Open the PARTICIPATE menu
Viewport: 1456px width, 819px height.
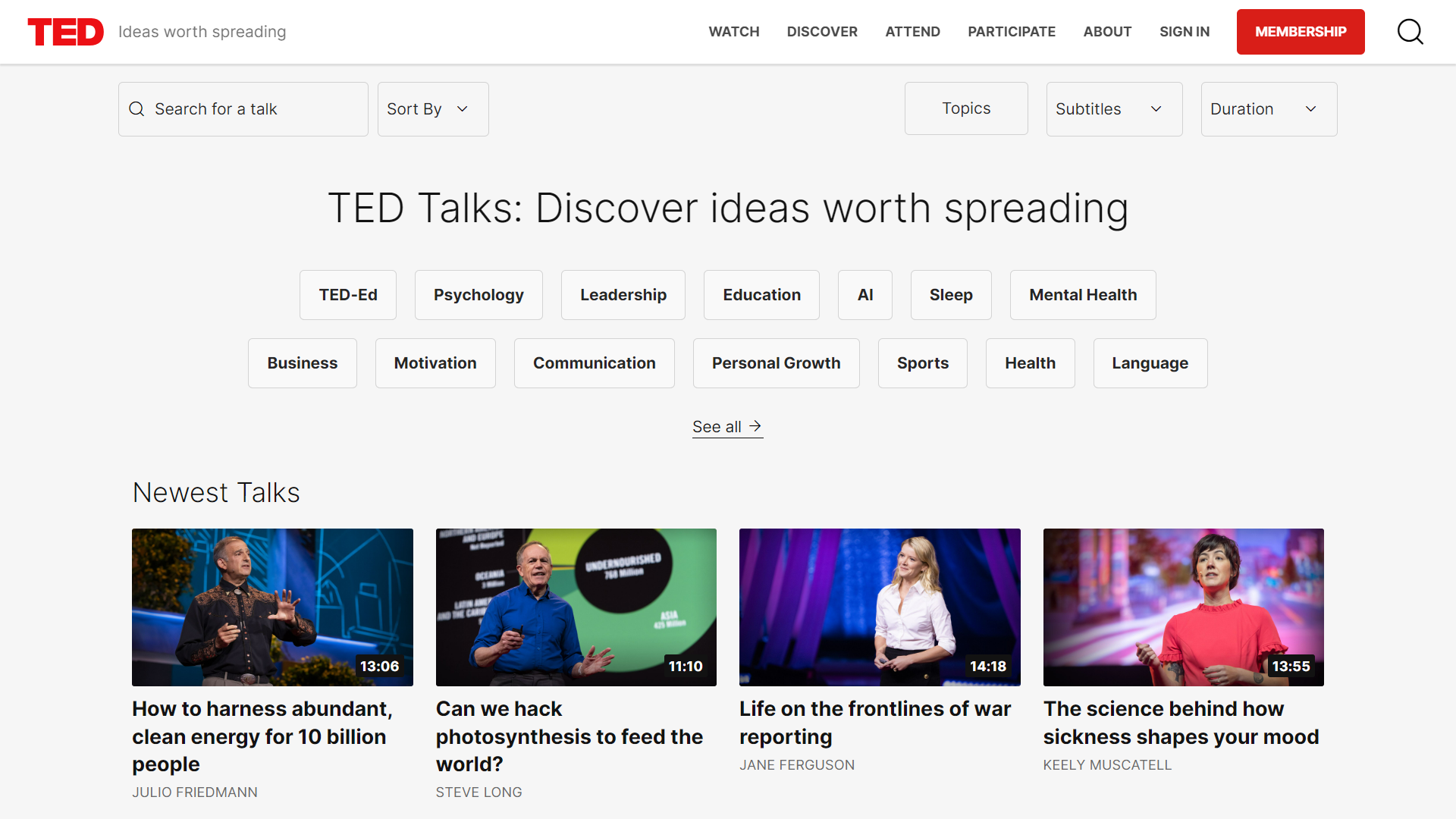click(x=1012, y=32)
